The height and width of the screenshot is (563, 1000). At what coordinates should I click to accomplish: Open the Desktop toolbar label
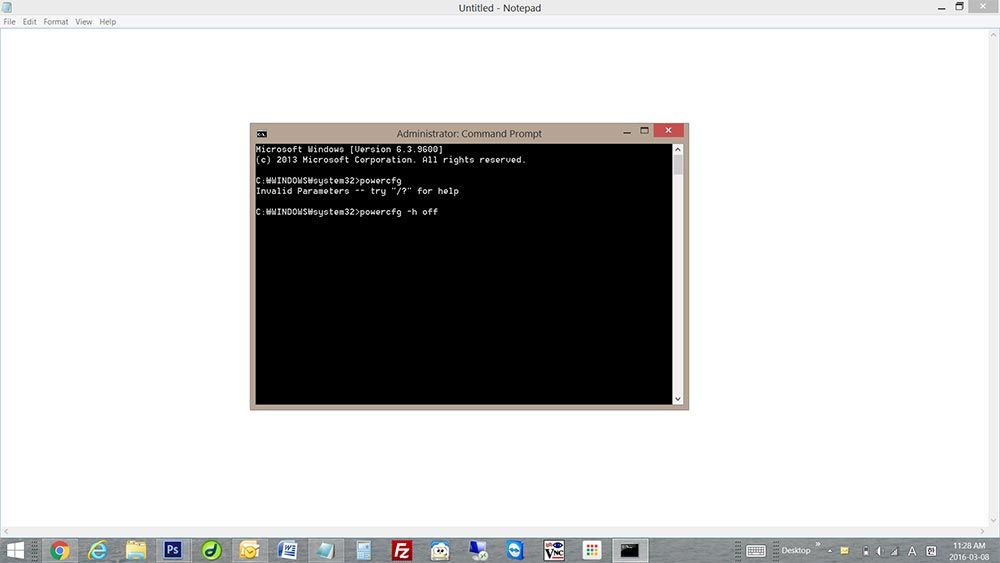796,550
